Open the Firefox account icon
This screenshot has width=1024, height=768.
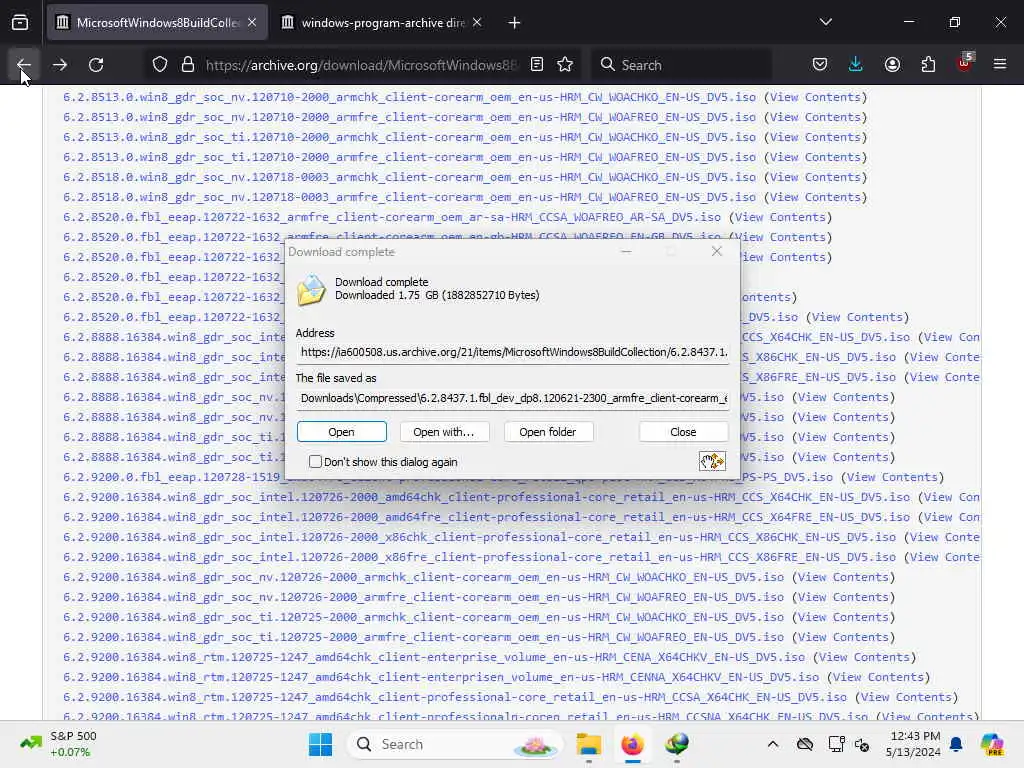892,65
